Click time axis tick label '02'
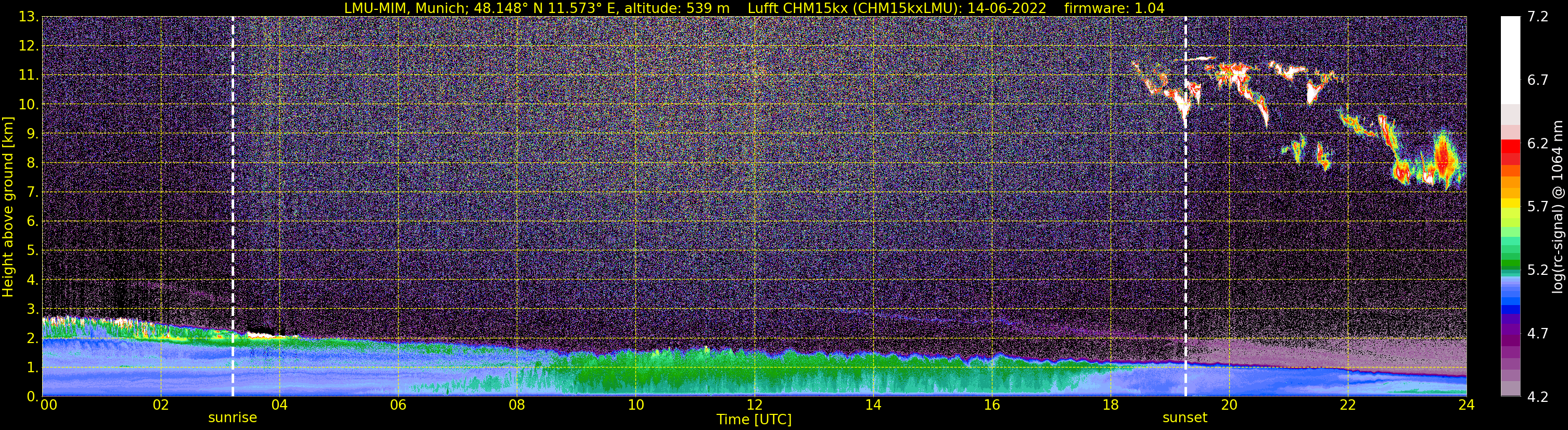The image size is (1568, 430). tap(161, 406)
